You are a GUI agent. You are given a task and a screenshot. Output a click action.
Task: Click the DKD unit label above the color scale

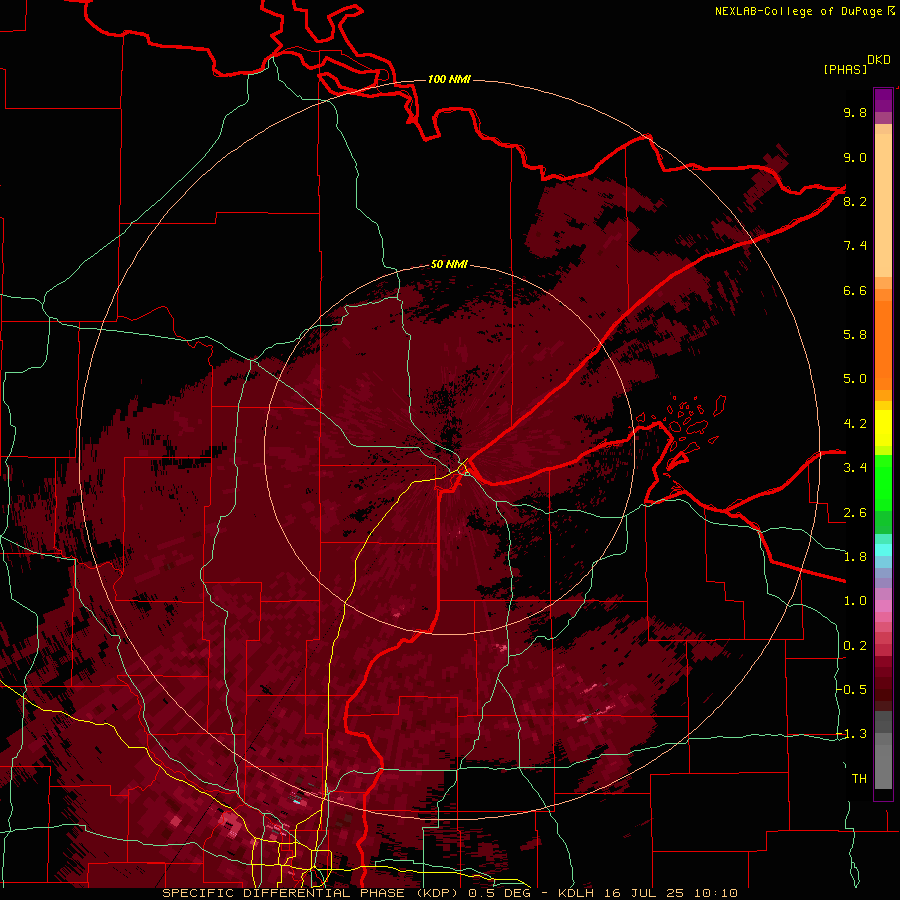pyautogui.click(x=879, y=59)
